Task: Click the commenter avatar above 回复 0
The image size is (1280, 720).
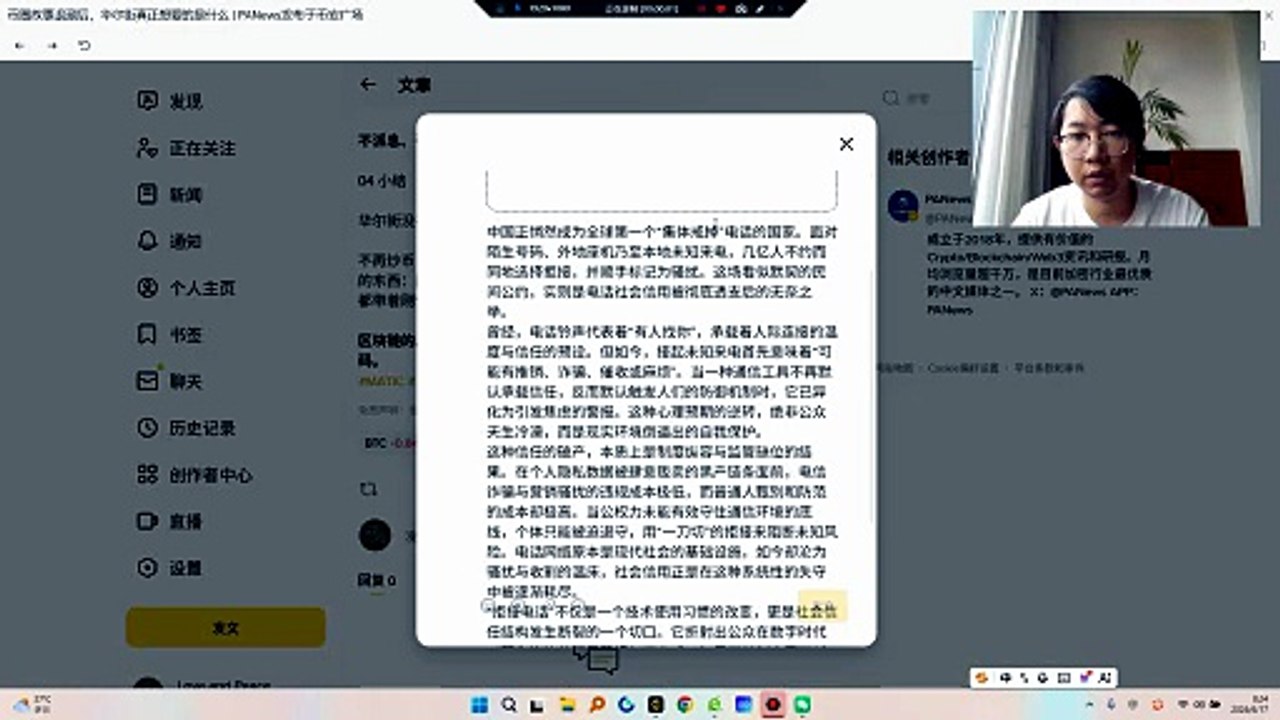Action: click(375, 535)
